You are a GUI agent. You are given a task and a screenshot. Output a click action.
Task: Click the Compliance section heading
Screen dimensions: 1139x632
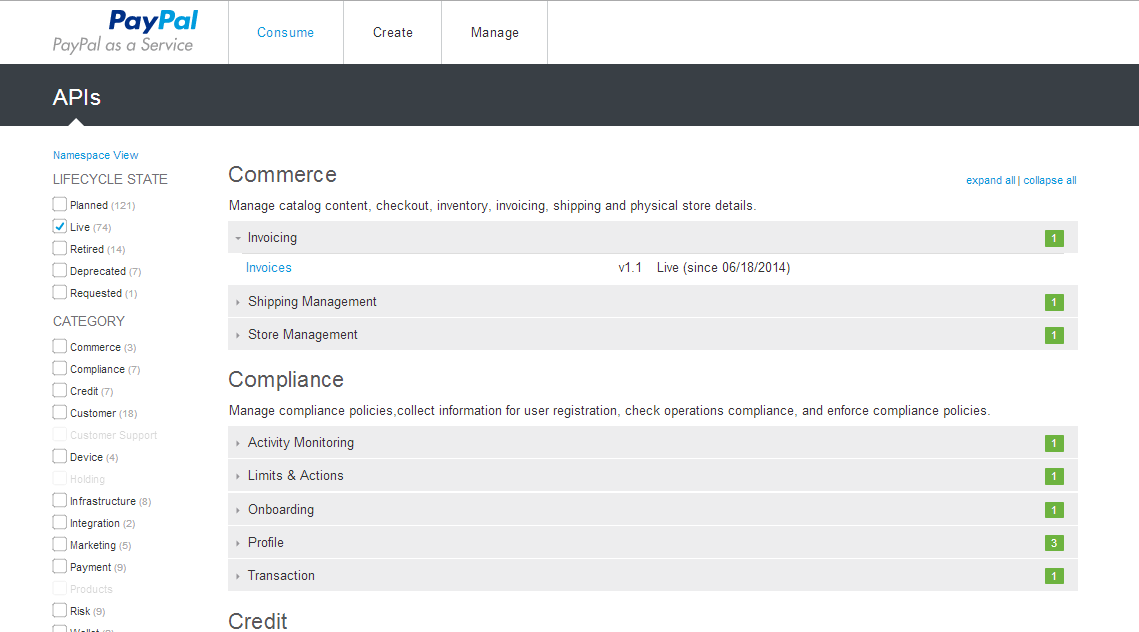285,379
